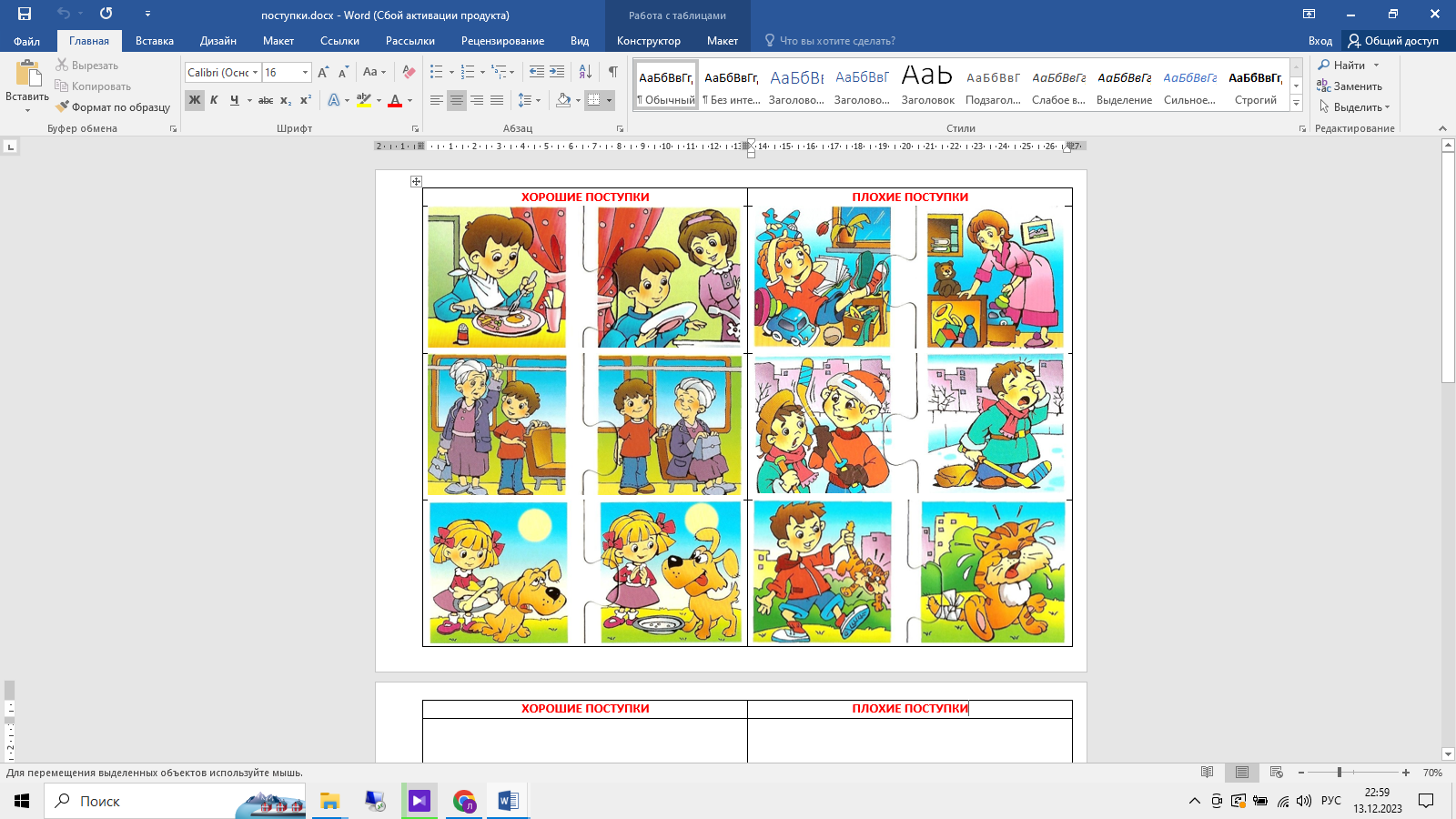1456x819 pixels.
Task: Toggle bold formatting (Ж) button
Action: 195,100
